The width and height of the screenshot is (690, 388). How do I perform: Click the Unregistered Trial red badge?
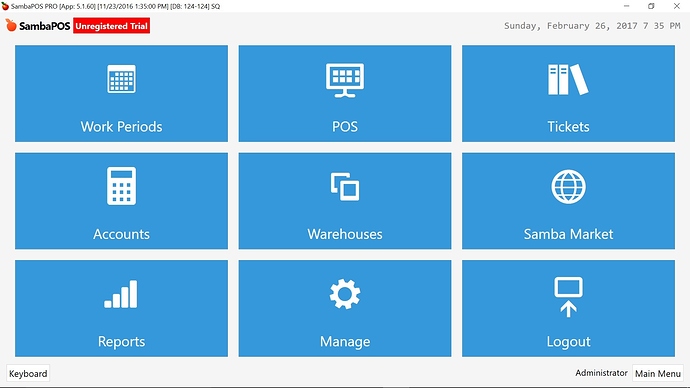111,26
